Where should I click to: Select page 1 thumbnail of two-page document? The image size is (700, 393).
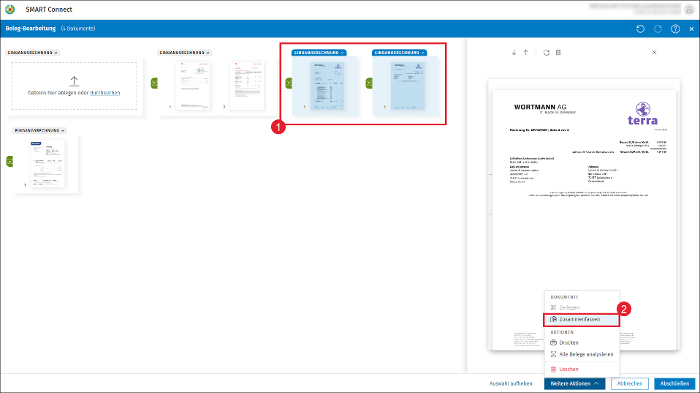point(193,86)
